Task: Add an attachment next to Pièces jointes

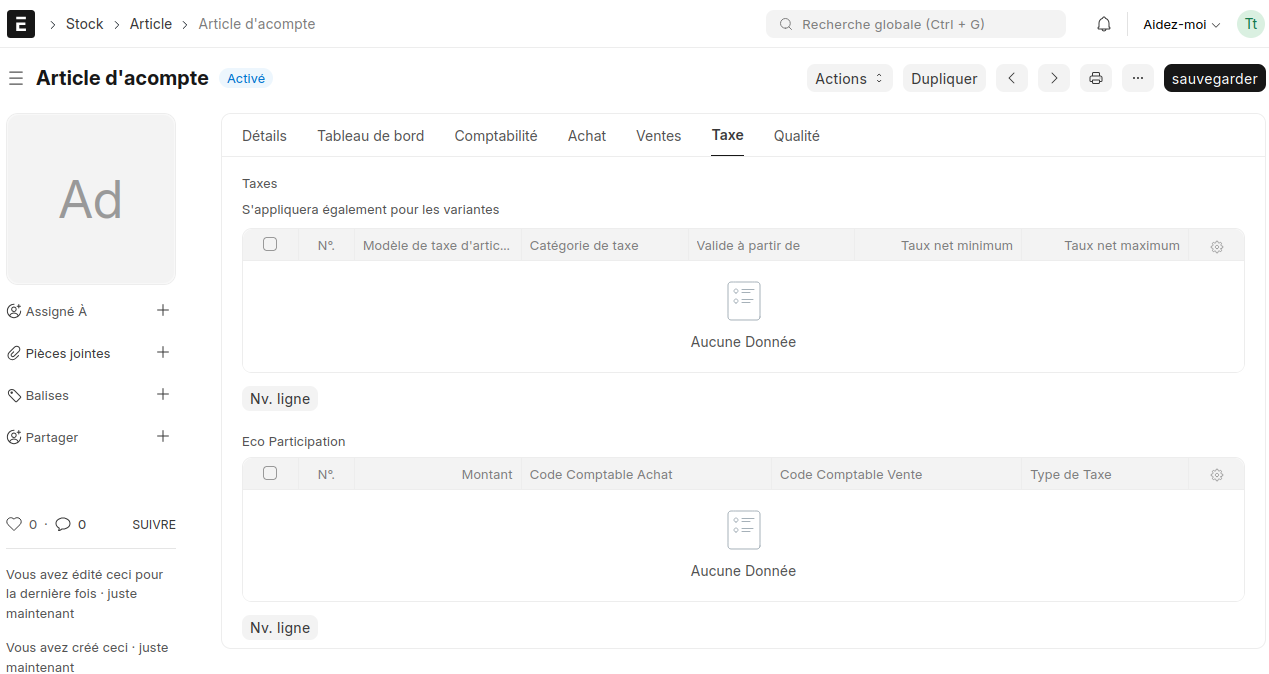Action: [163, 353]
